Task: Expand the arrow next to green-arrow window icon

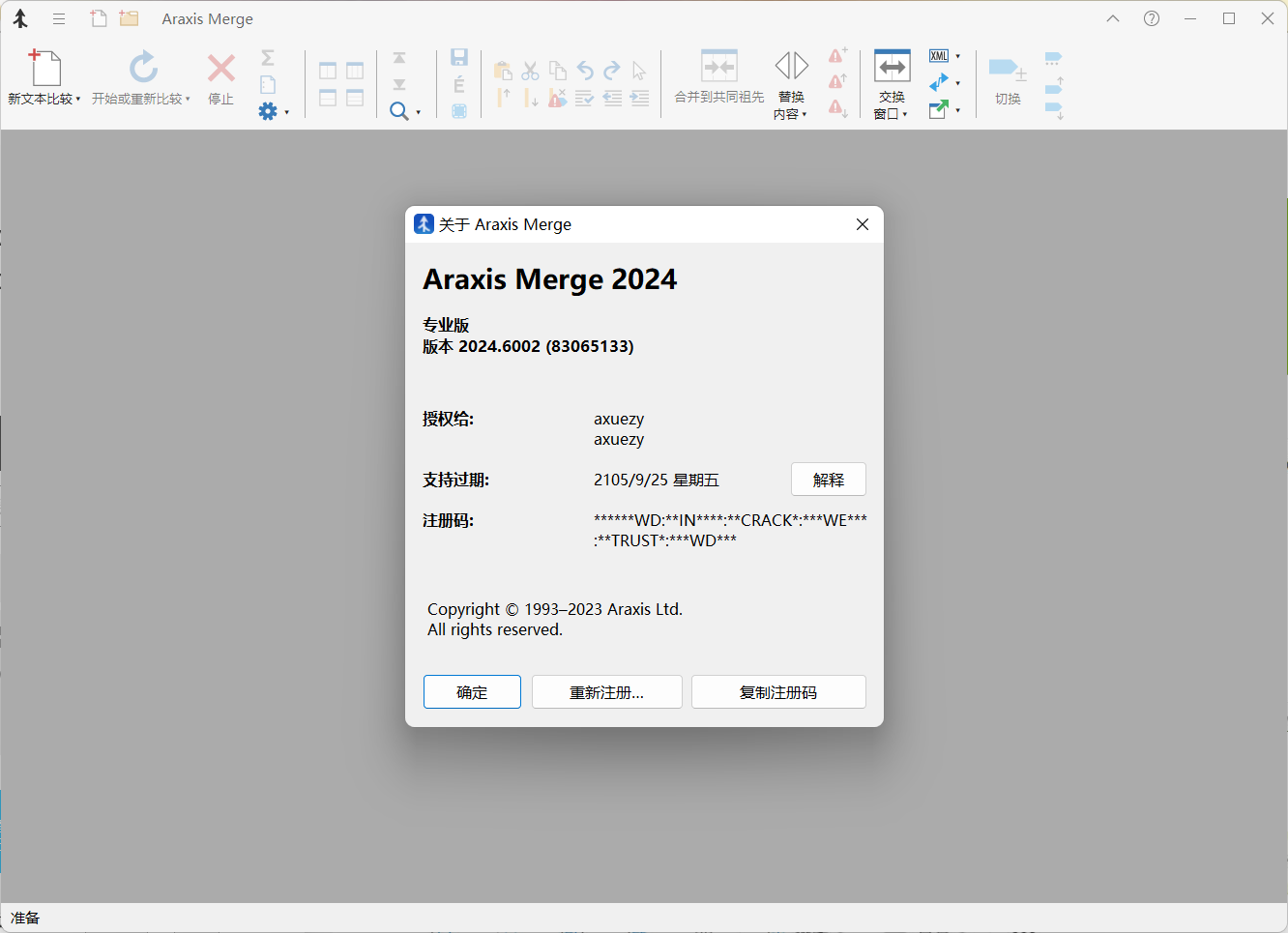Action: pos(958,110)
